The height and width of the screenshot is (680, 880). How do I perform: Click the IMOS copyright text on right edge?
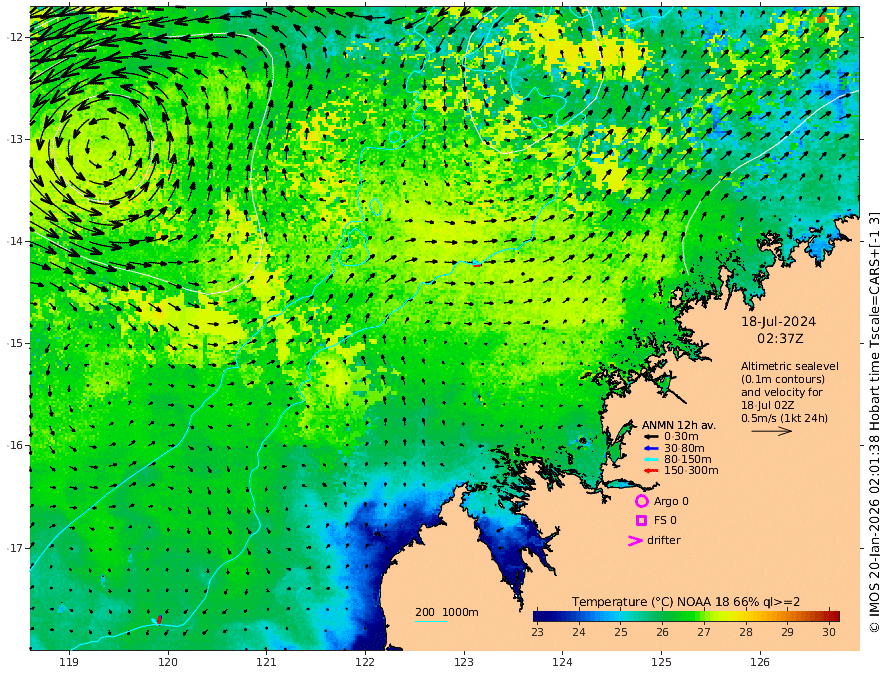coord(873,422)
